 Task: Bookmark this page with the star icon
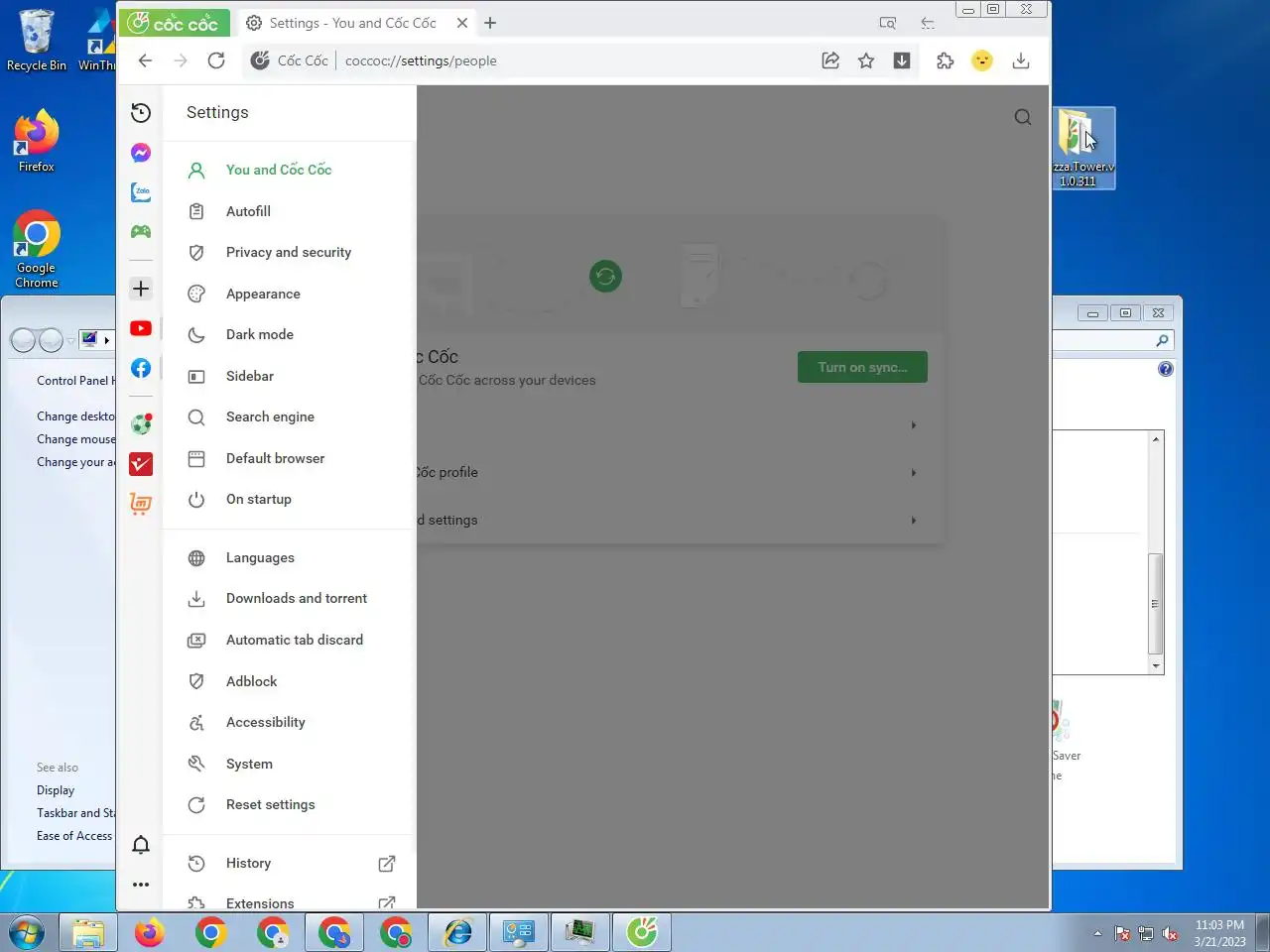click(x=866, y=60)
